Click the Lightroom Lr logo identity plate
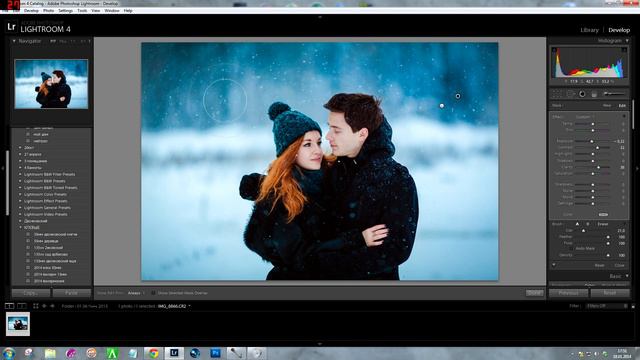640x360 pixels. (x=11, y=27)
